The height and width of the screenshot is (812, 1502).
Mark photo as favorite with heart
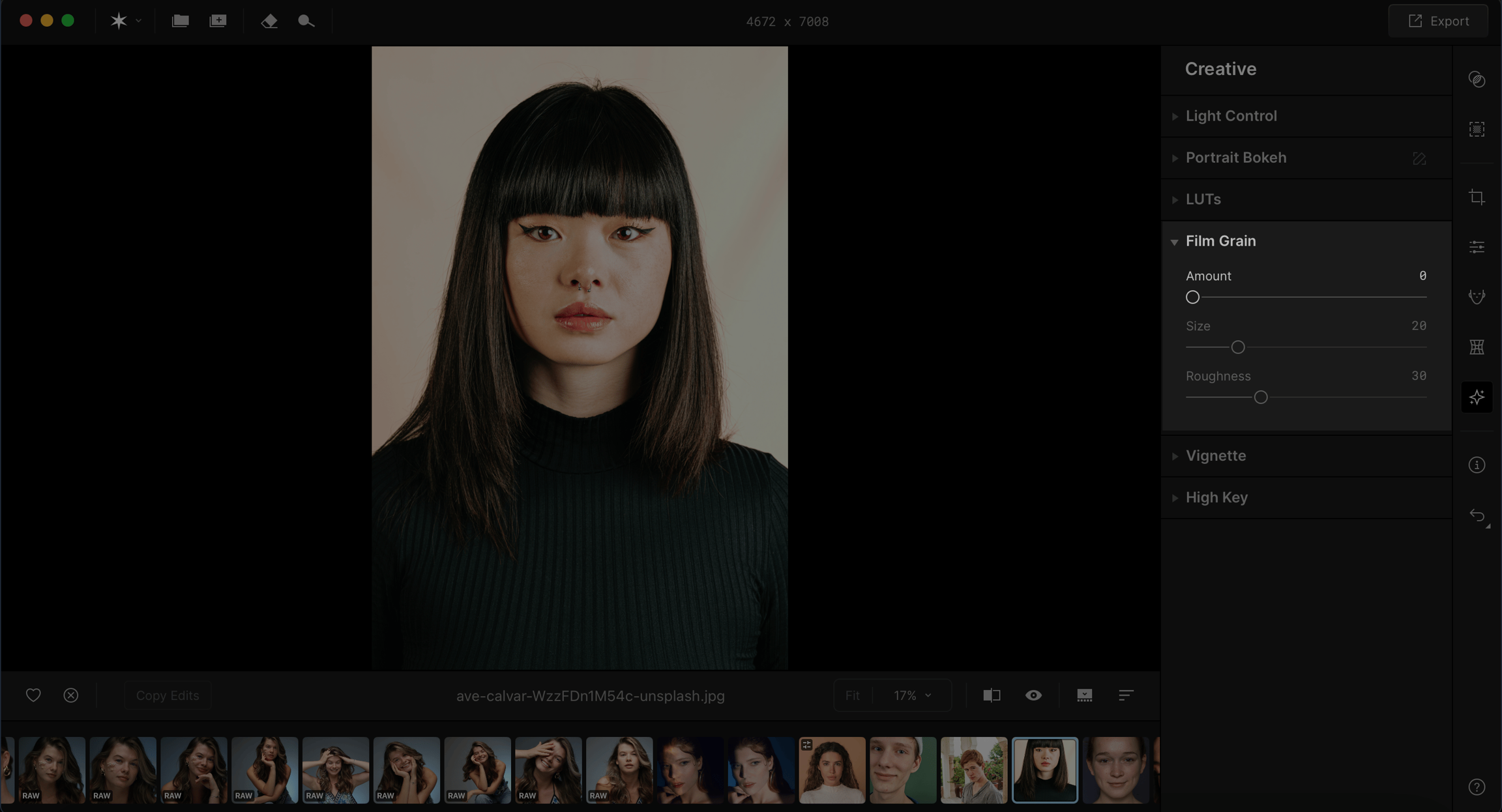click(x=33, y=695)
